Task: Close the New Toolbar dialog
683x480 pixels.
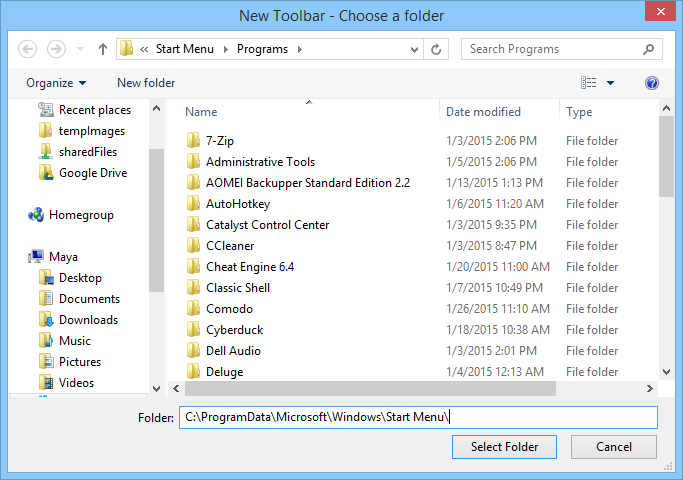Action: pyautogui.click(x=660, y=11)
